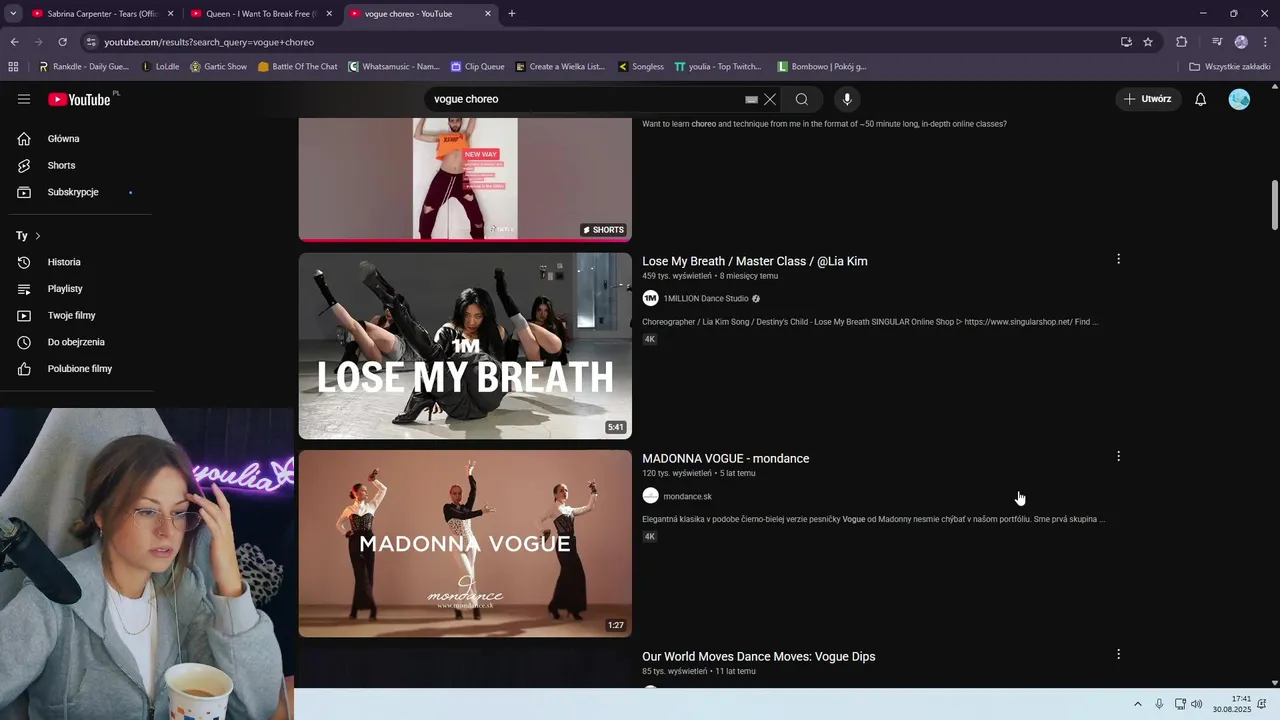Click the page vertical scrollbar thumb
Viewport: 1280px width, 720px height.
1274,205
